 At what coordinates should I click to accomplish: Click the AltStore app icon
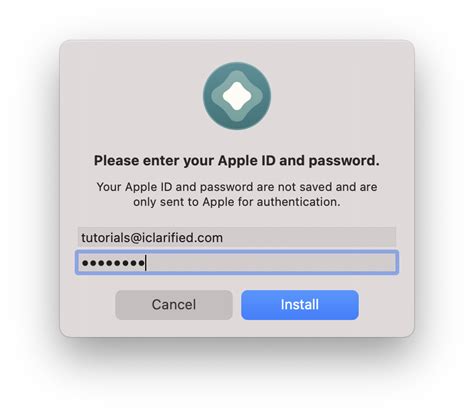tap(237, 96)
